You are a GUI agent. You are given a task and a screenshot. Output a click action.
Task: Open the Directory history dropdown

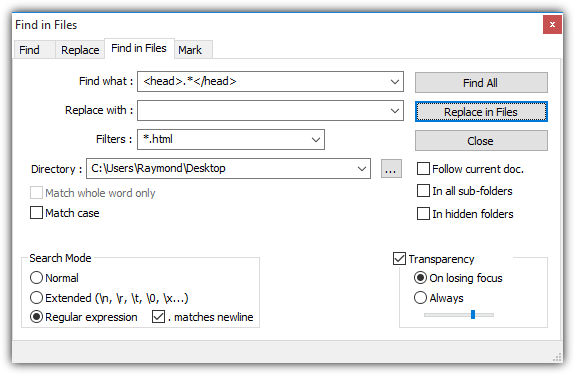click(x=362, y=169)
